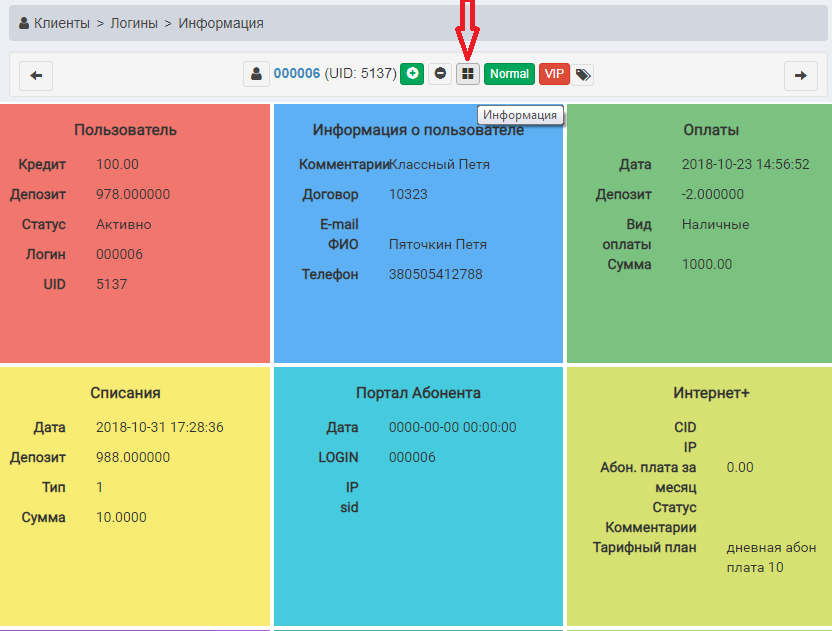
Task: Click the right arrow next user button
Action: (x=800, y=75)
